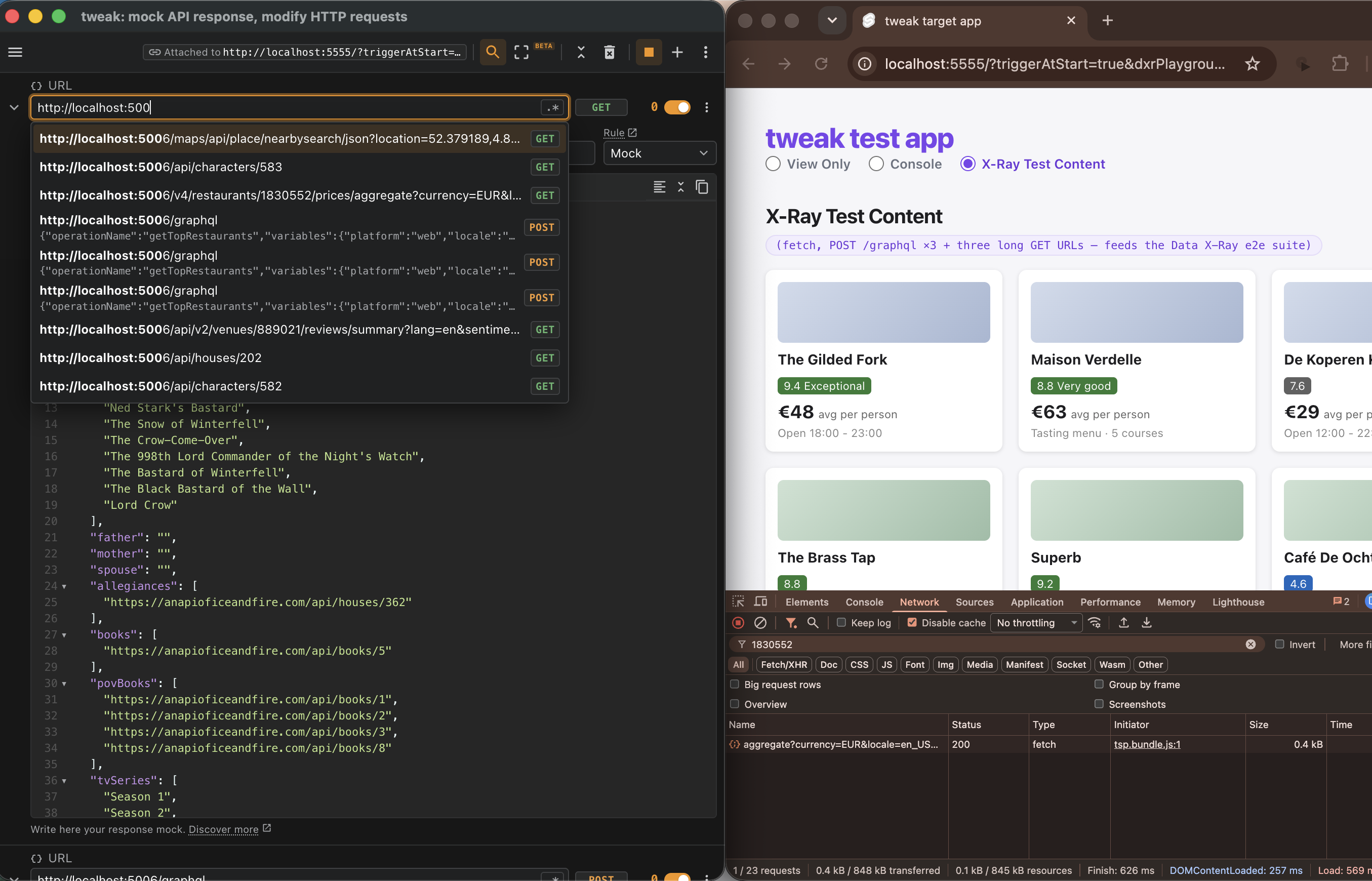Open the tweak hamburger menu
This screenshot has height=881, width=1372.
tap(16, 52)
